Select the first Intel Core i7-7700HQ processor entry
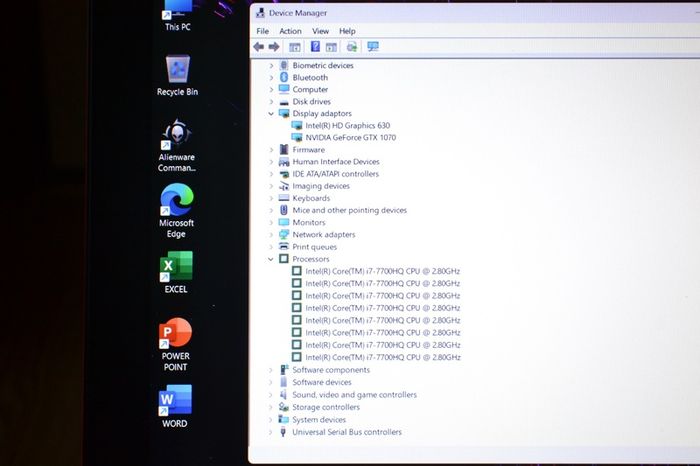This screenshot has height=466, width=700. 383,271
